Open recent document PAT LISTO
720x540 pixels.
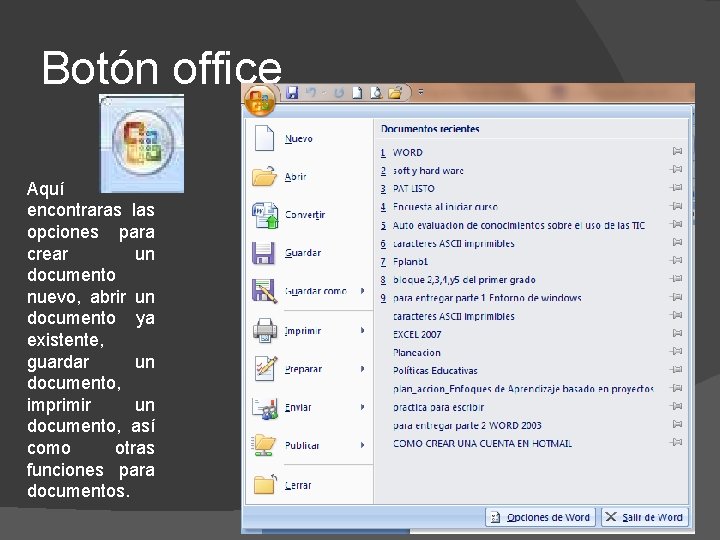pyautogui.click(x=413, y=189)
